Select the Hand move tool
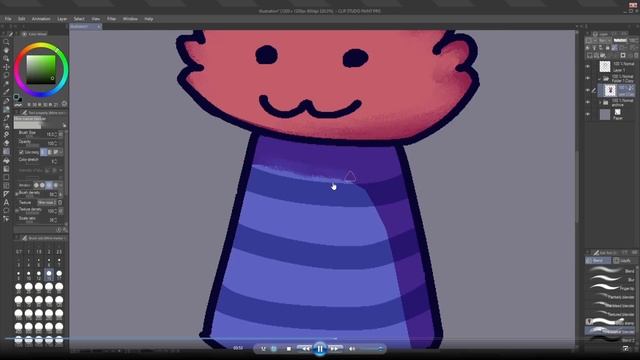 pyautogui.click(x=6, y=50)
